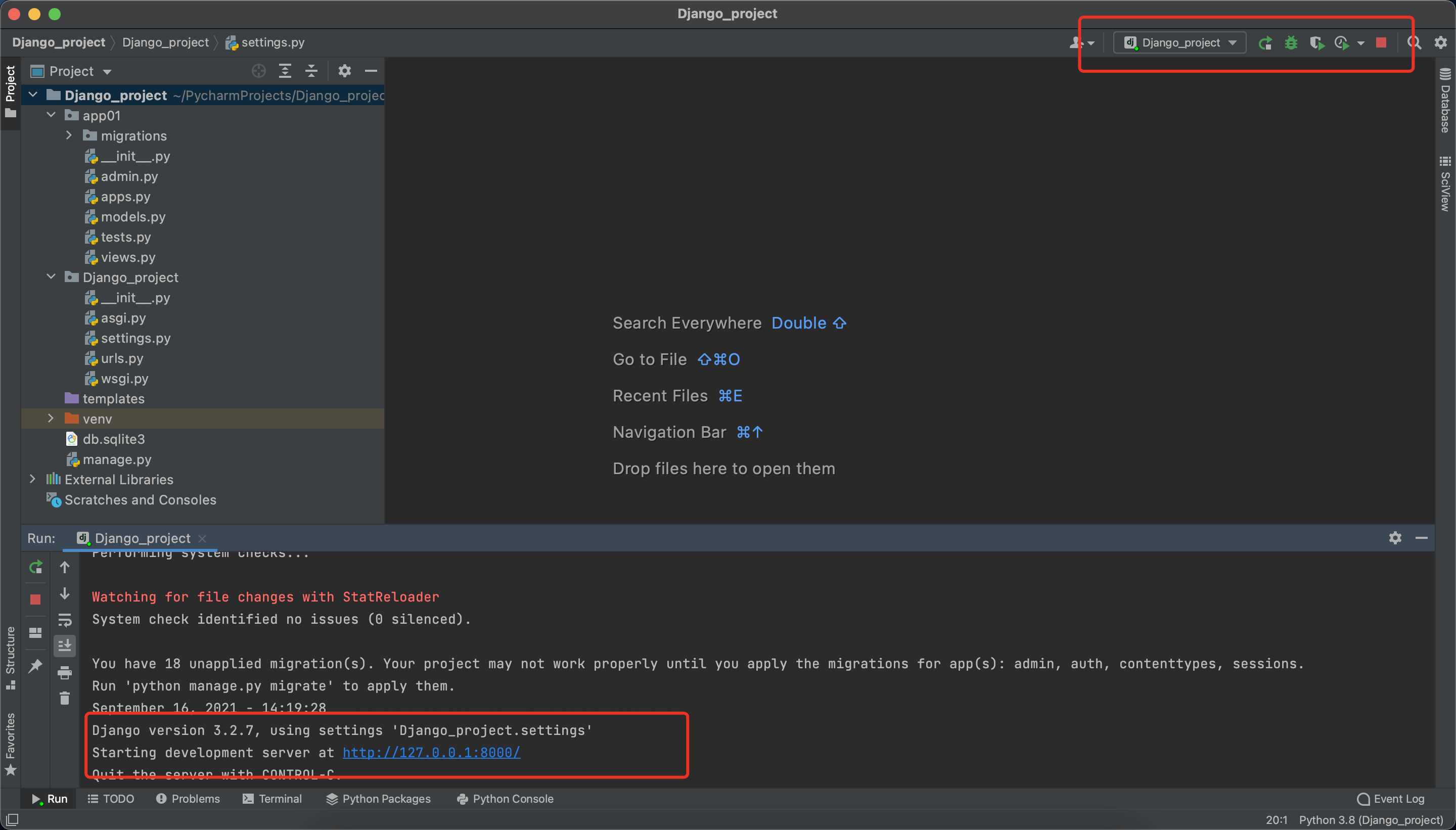Open server link http://127.0.0.1:8000/
Image resolution: width=1456 pixels, height=830 pixels.
pos(431,753)
